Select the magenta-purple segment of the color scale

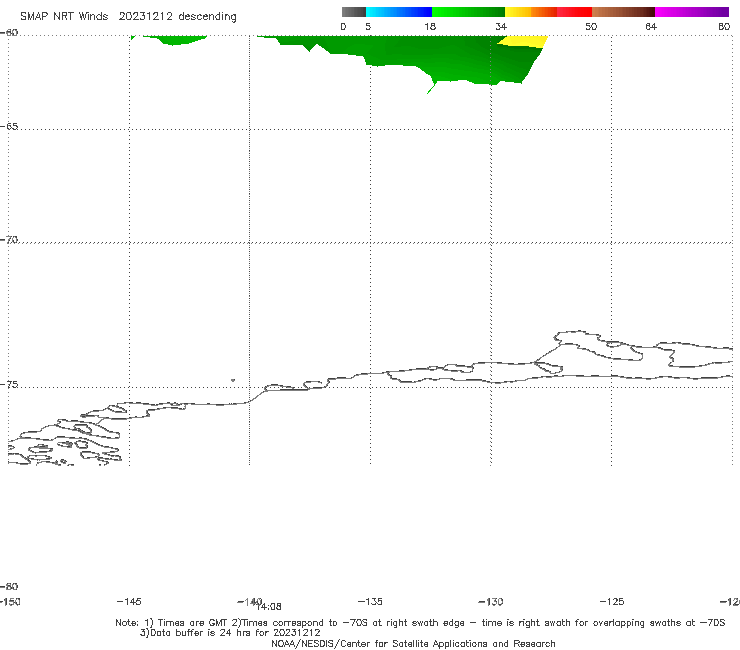(692, 12)
